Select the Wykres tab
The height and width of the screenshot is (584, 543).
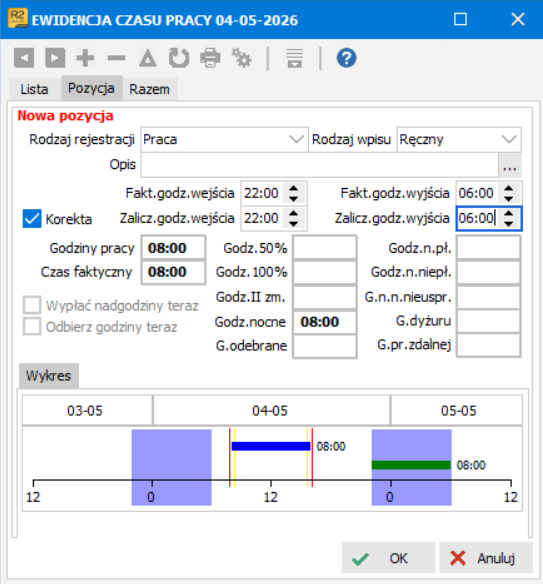(x=48, y=376)
